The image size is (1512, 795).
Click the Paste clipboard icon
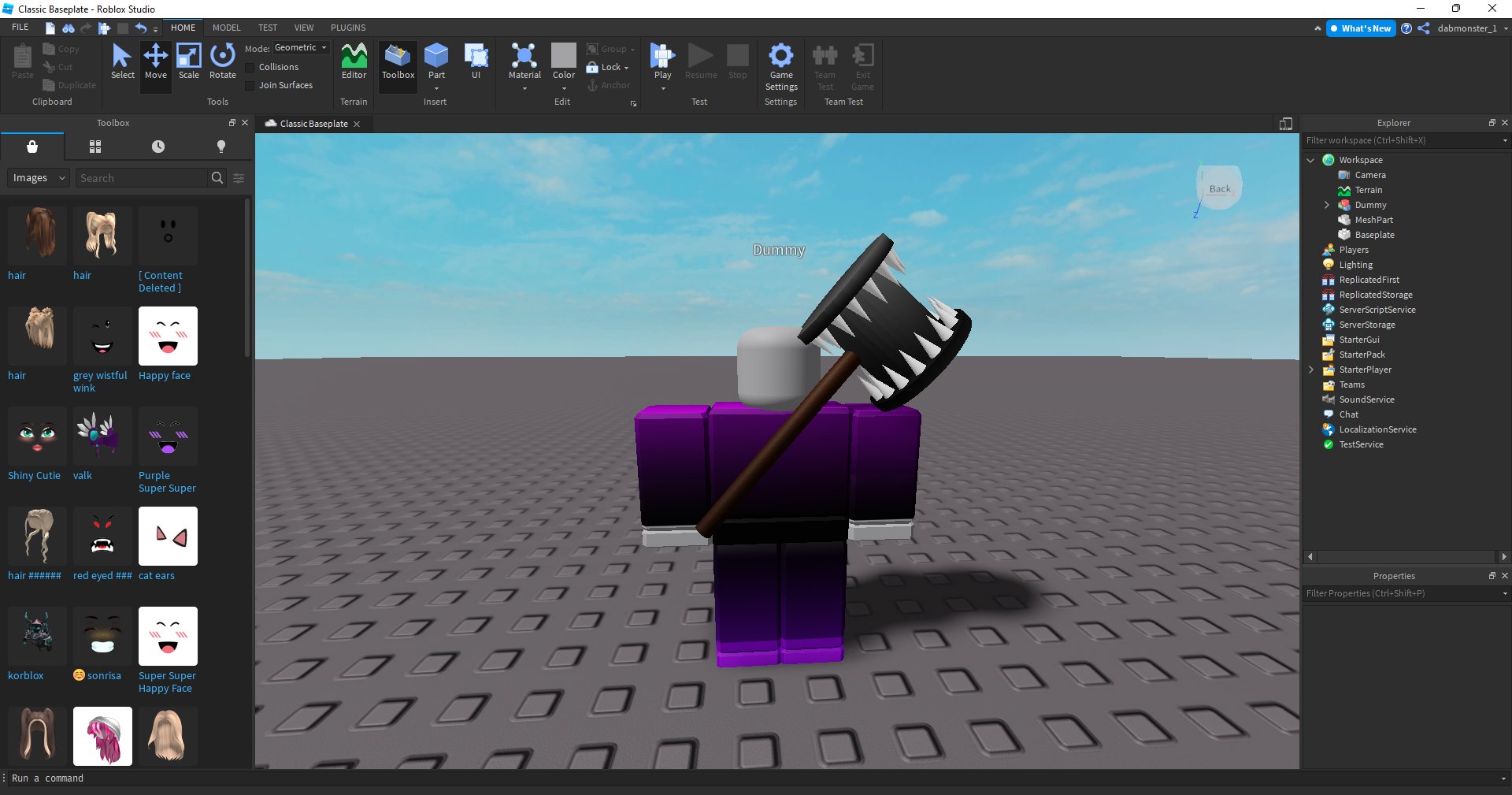coord(23,56)
